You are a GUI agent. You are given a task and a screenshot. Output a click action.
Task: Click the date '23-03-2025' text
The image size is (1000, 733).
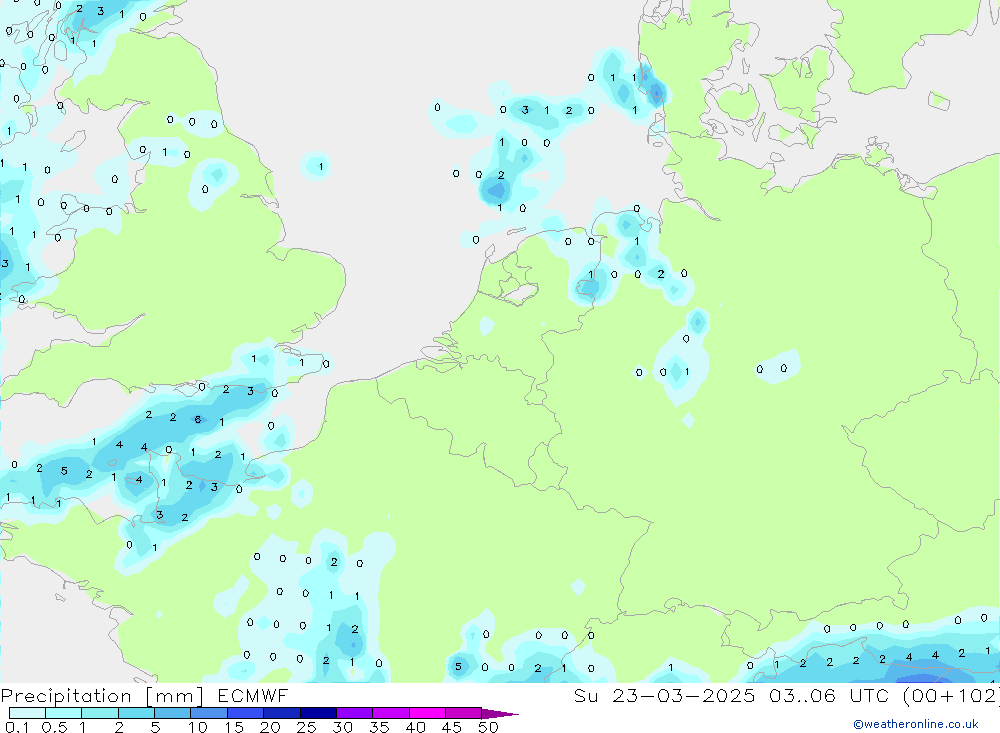[684, 695]
